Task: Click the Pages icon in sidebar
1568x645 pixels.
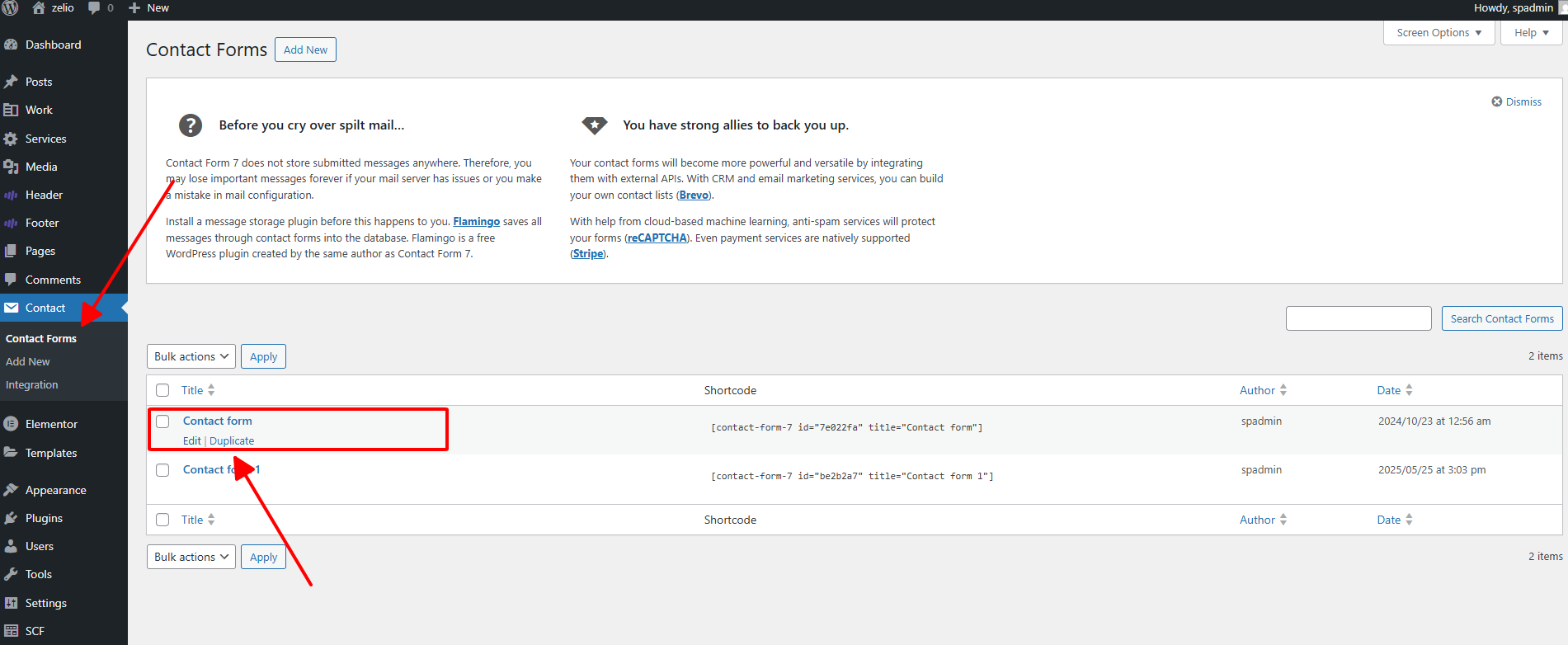Action: (11, 251)
